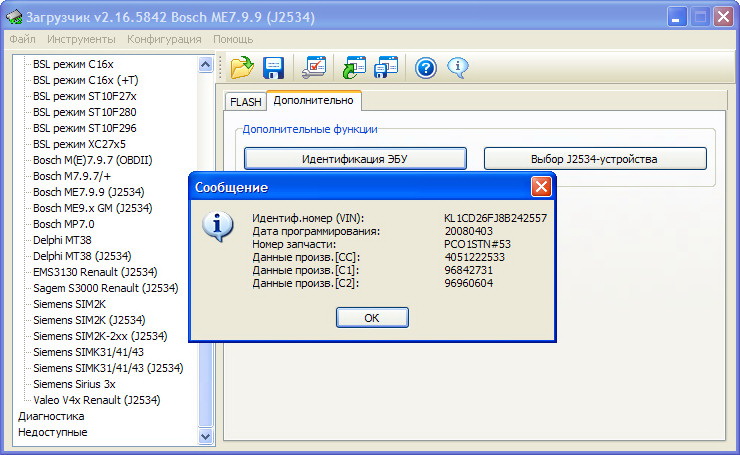Viewport: 740px width, 455px height.
Task: Open the Конфигурация menu
Action: (164, 39)
